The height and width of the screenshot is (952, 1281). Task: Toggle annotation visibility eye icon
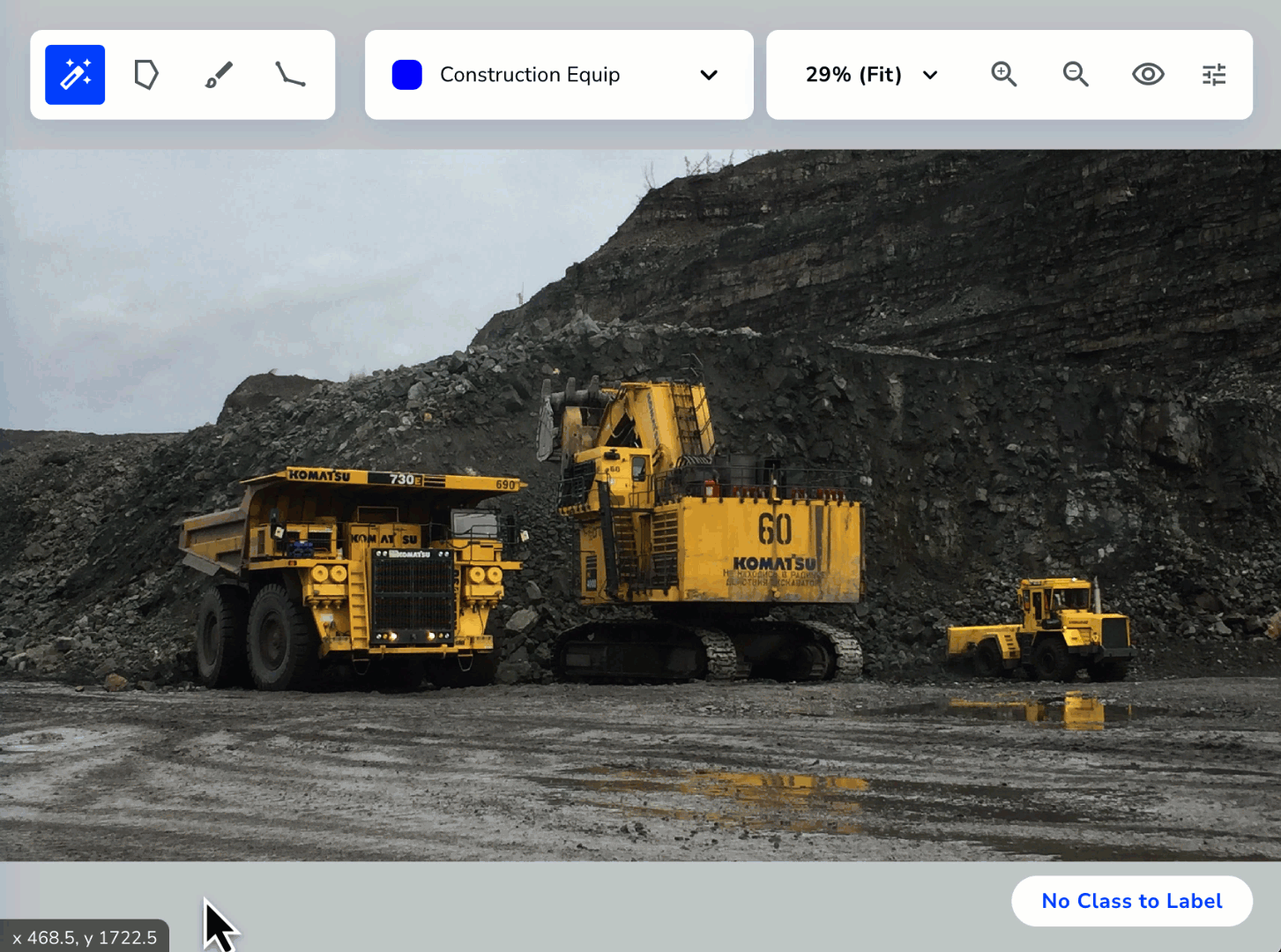[1148, 75]
